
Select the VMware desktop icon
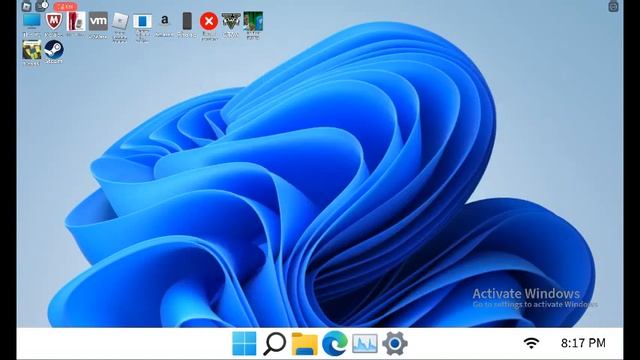click(98, 21)
